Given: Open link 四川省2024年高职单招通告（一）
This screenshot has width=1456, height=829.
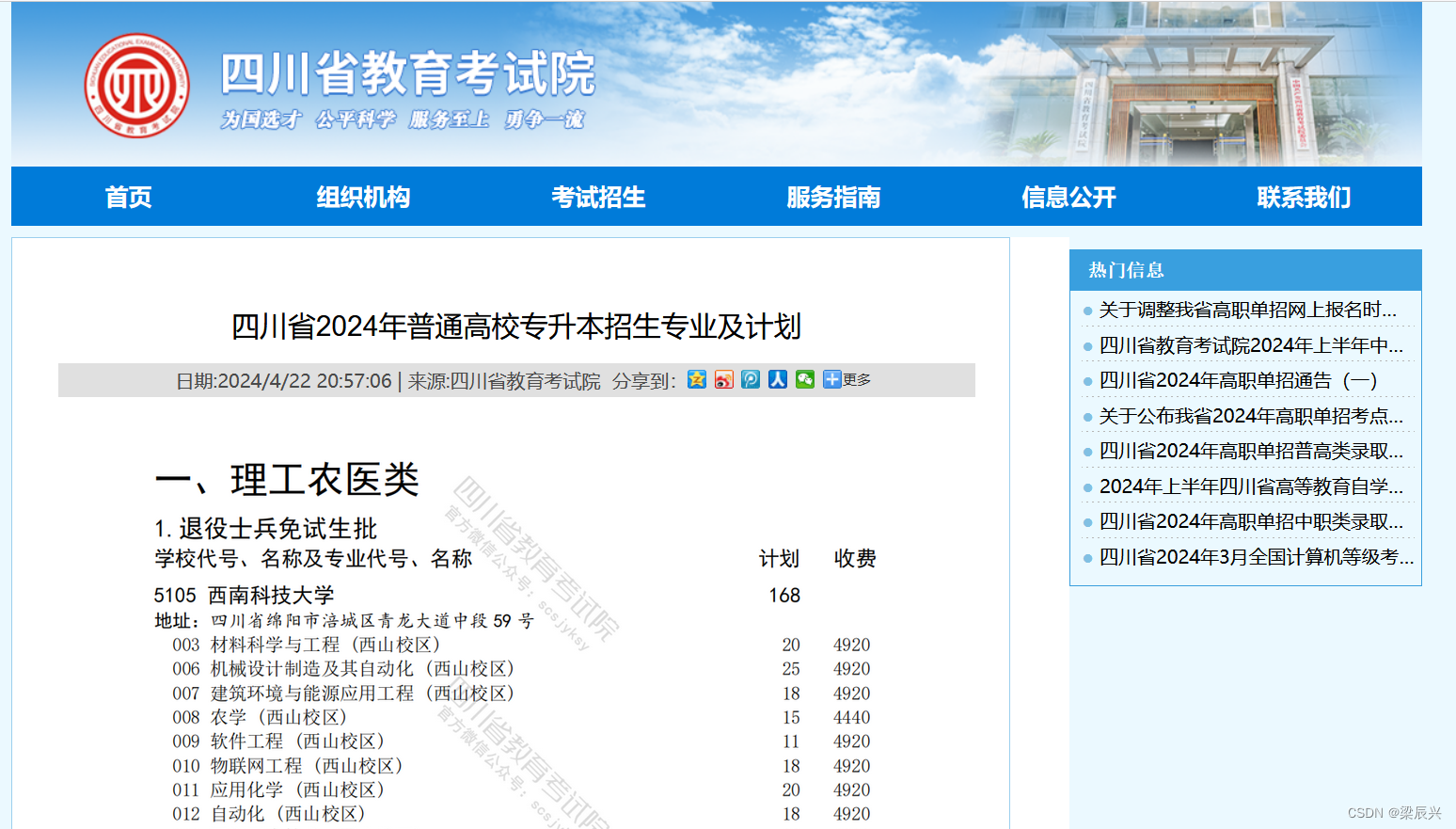Looking at the screenshot, I should click(x=1238, y=380).
